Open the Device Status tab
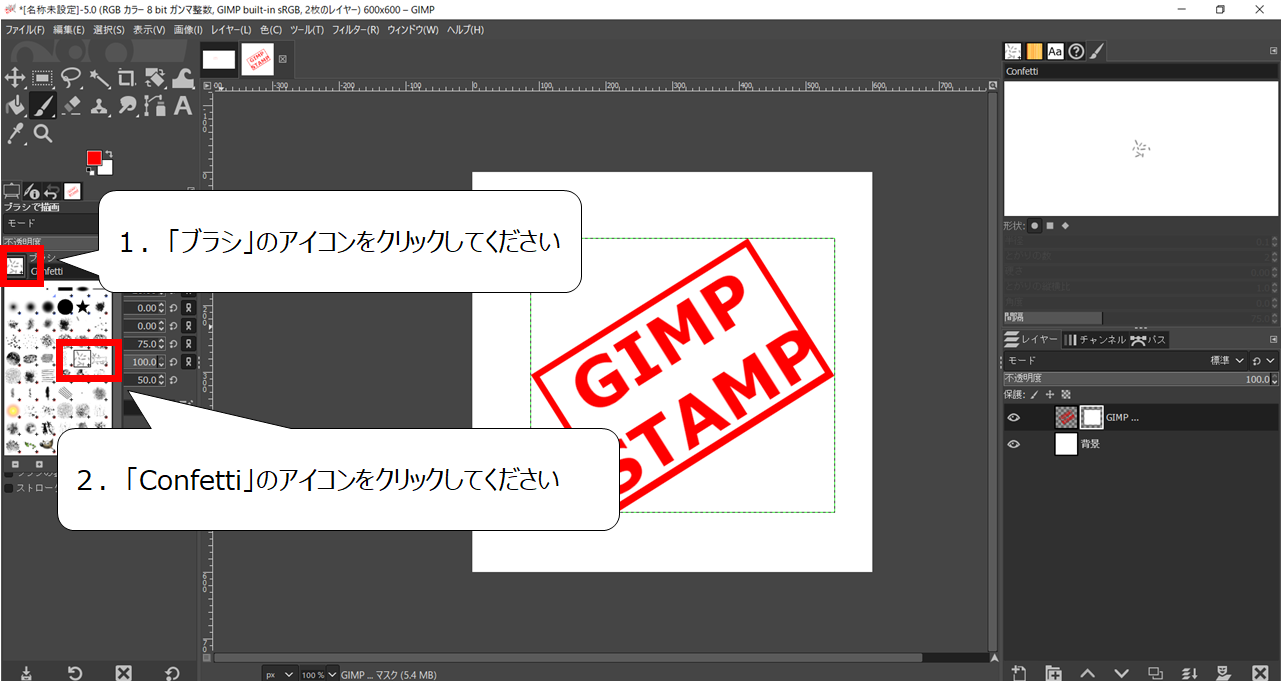Viewport: 1281px width, 681px height. [31, 191]
